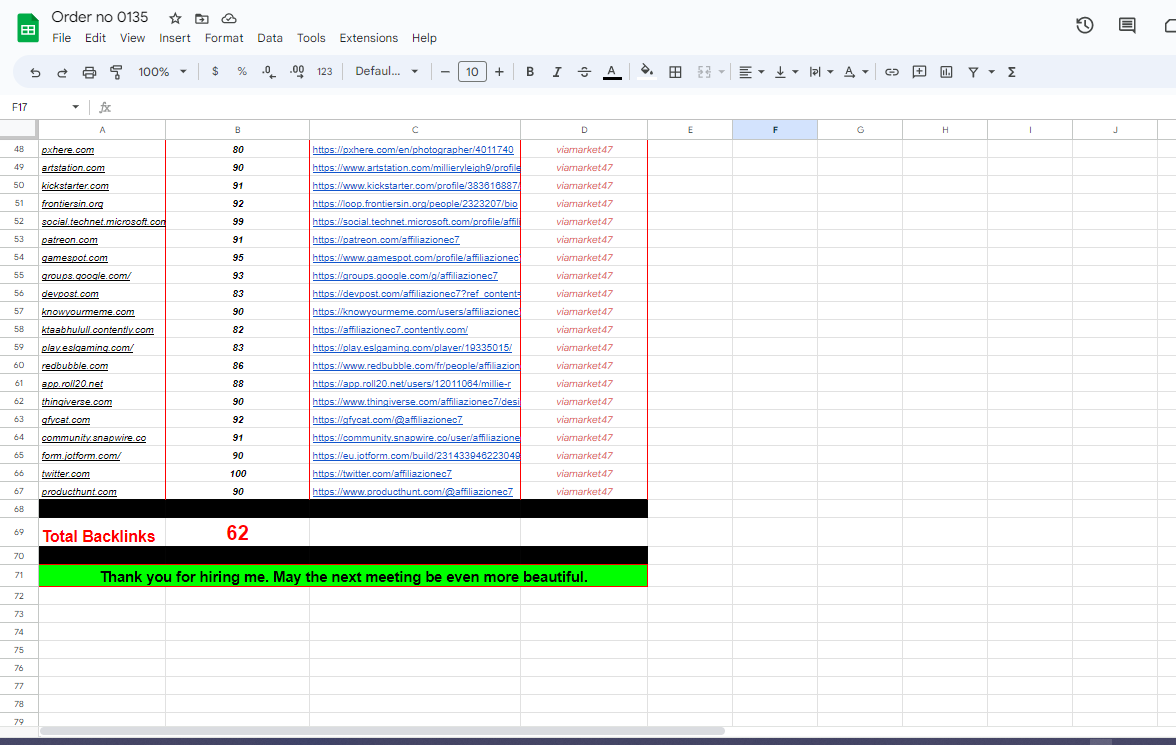Image resolution: width=1176 pixels, height=745 pixels.
Task: Open the Format menu
Action: [224, 37]
